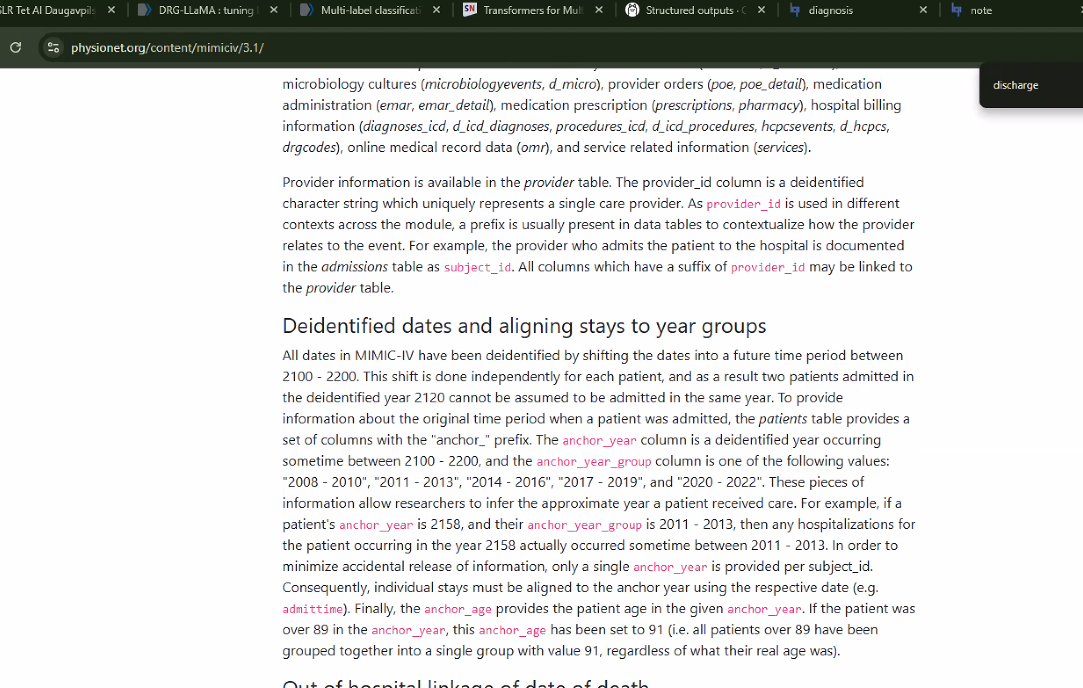Click the italic table name 'd_icd_procedures'
1083x688 pixels.
(x=703, y=126)
